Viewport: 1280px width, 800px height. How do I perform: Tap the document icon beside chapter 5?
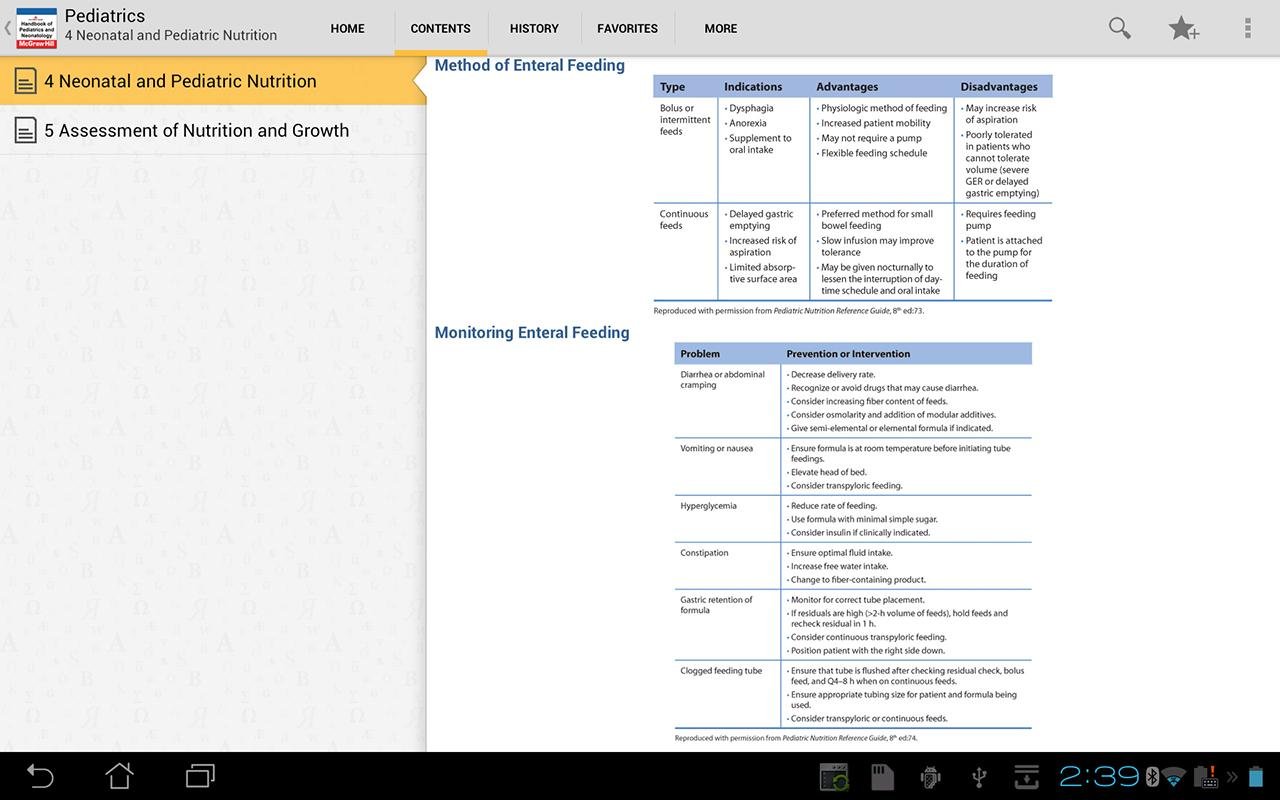click(x=26, y=130)
